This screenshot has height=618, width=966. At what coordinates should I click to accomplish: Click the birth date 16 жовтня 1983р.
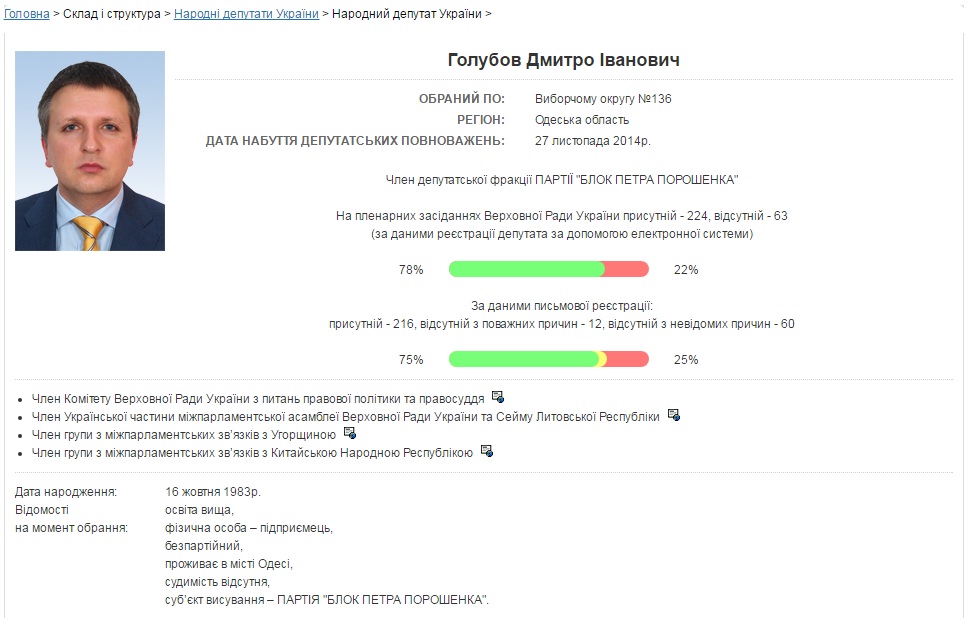tap(213, 491)
